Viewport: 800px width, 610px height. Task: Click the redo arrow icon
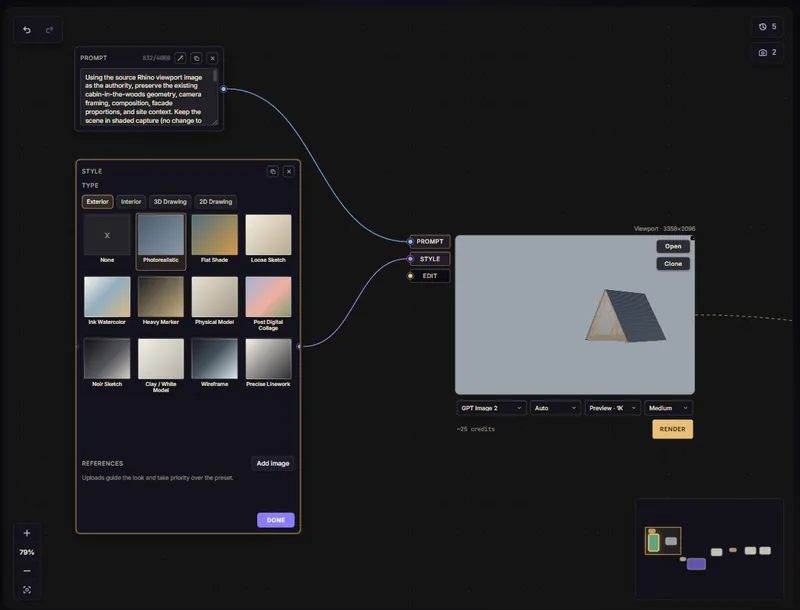[49, 30]
